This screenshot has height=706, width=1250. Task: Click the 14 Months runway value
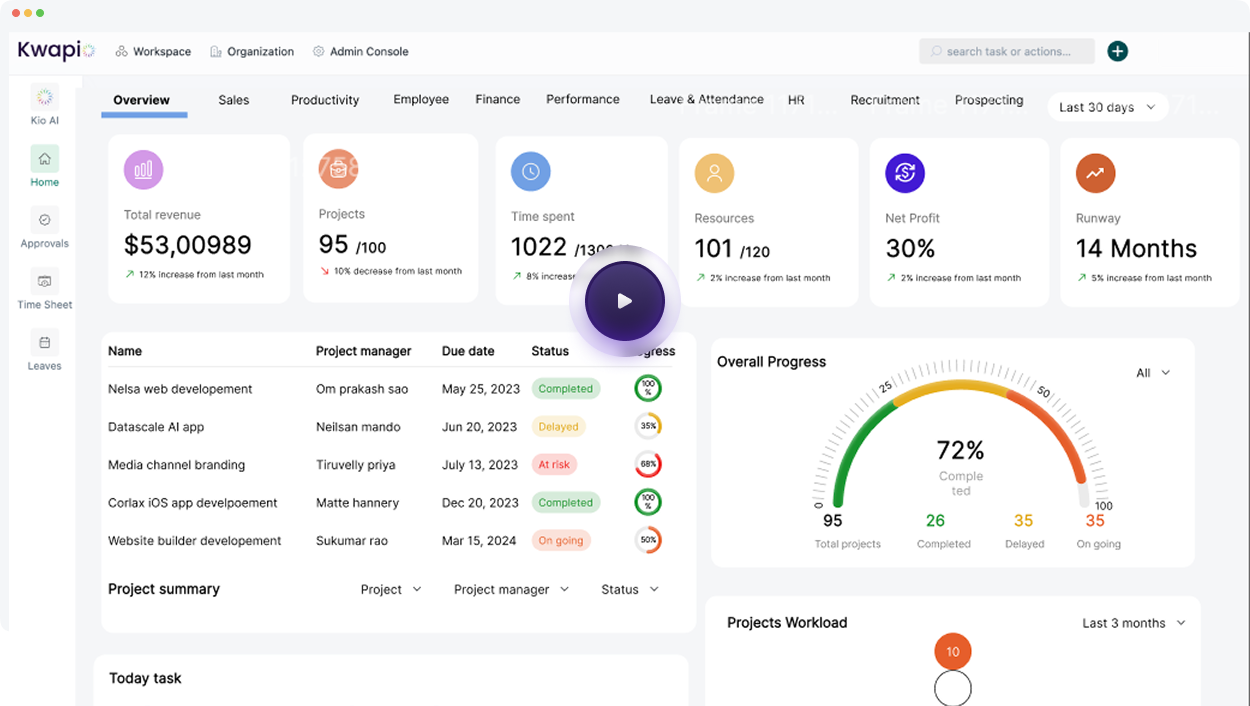point(1136,248)
